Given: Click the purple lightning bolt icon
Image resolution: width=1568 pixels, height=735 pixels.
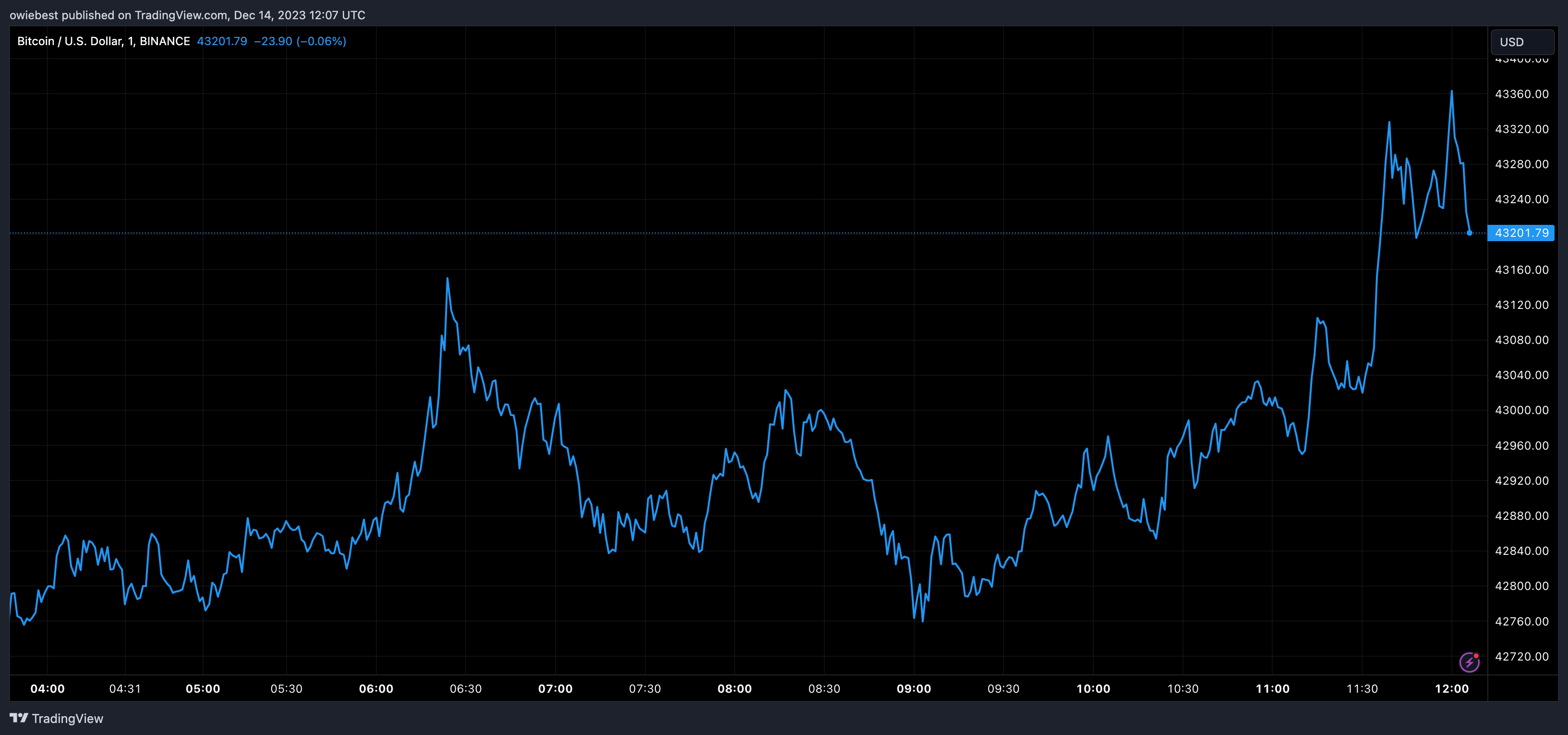Looking at the screenshot, I should tap(1470, 662).
